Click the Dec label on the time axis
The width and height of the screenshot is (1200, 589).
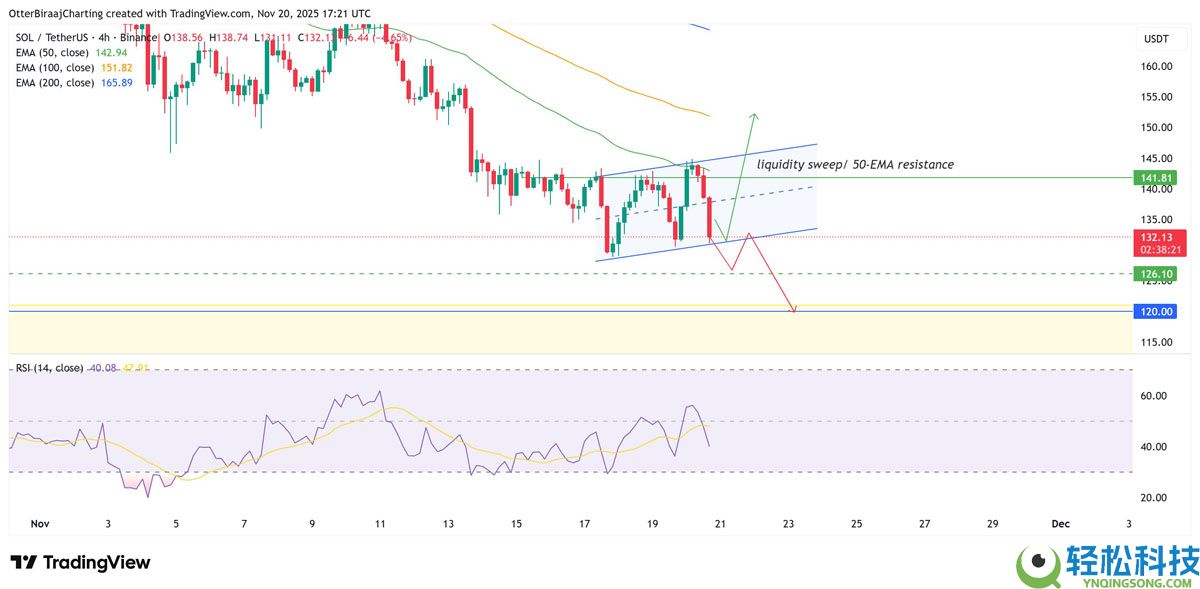(x=1062, y=523)
